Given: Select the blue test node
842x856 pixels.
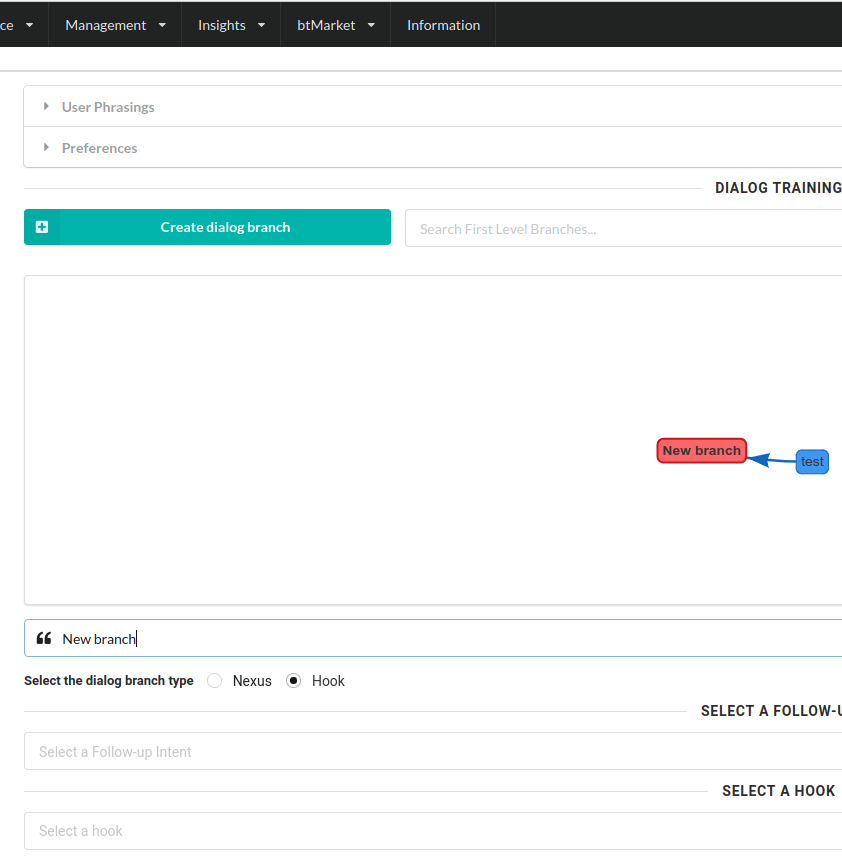Looking at the screenshot, I should [x=812, y=462].
